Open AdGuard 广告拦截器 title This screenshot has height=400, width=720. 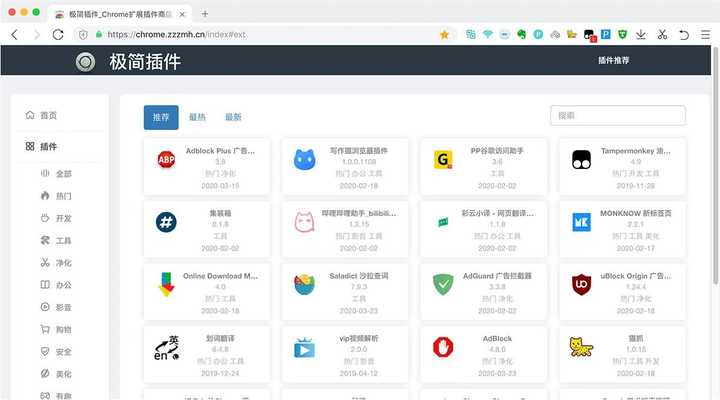click(x=497, y=276)
